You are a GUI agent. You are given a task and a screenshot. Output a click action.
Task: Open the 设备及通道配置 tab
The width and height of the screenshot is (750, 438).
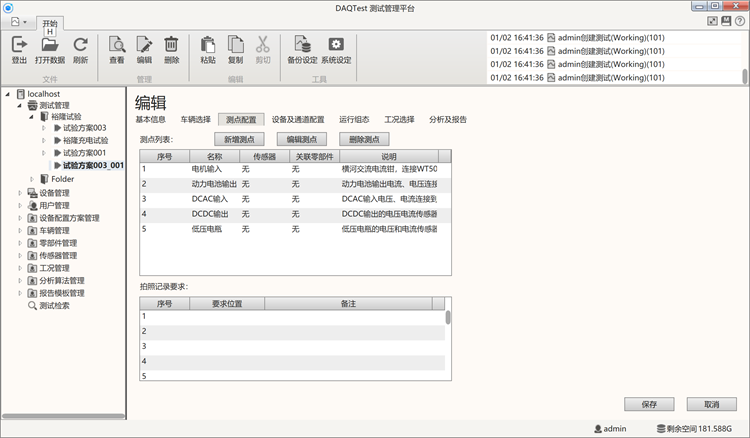tap(298, 119)
